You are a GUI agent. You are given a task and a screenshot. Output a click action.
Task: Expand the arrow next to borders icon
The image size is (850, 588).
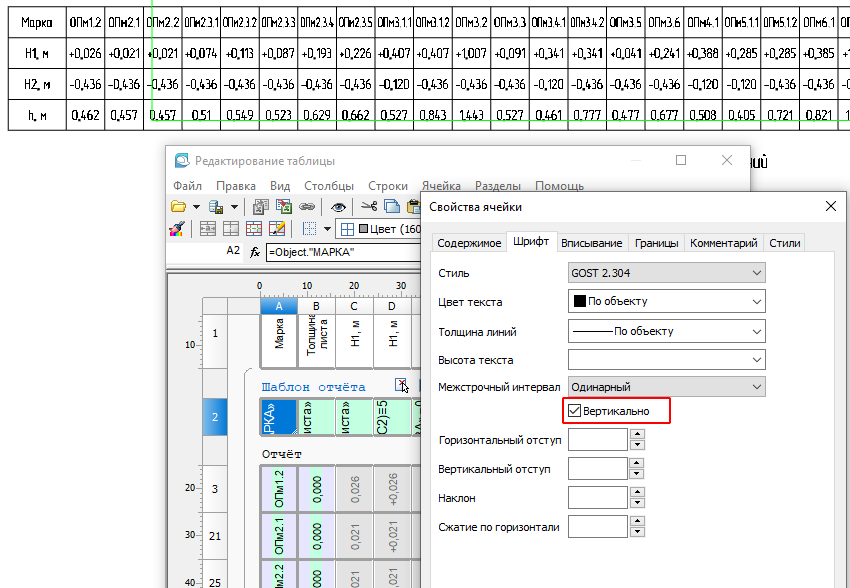(327, 229)
